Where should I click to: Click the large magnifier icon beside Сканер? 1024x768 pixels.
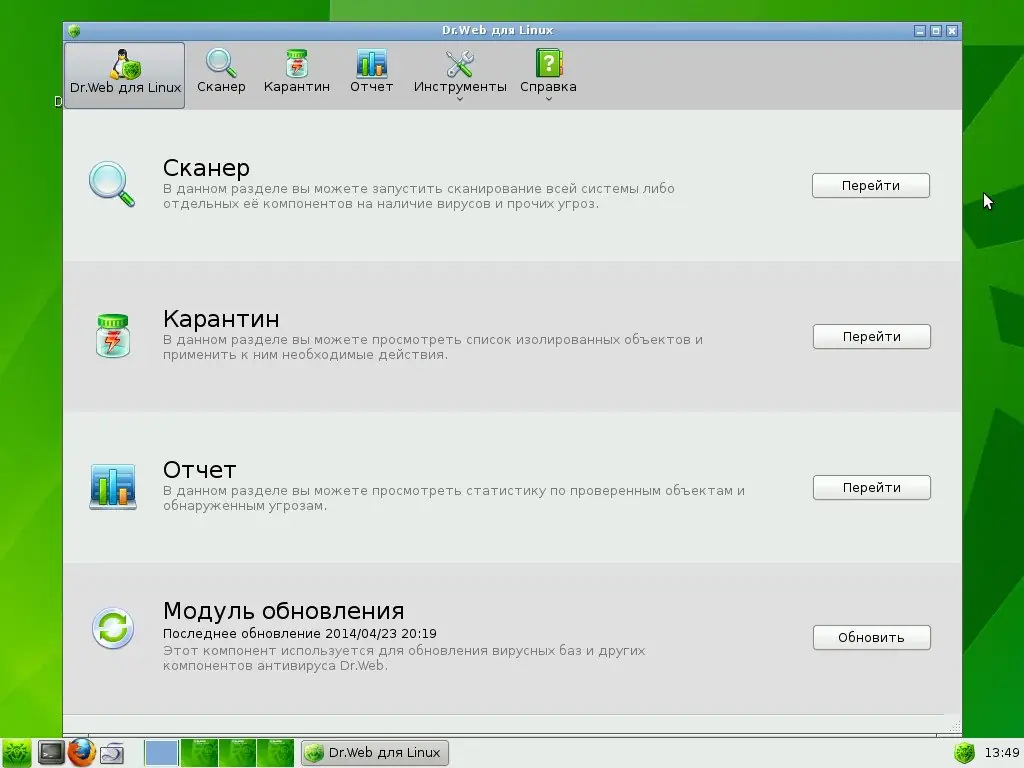coord(112,184)
